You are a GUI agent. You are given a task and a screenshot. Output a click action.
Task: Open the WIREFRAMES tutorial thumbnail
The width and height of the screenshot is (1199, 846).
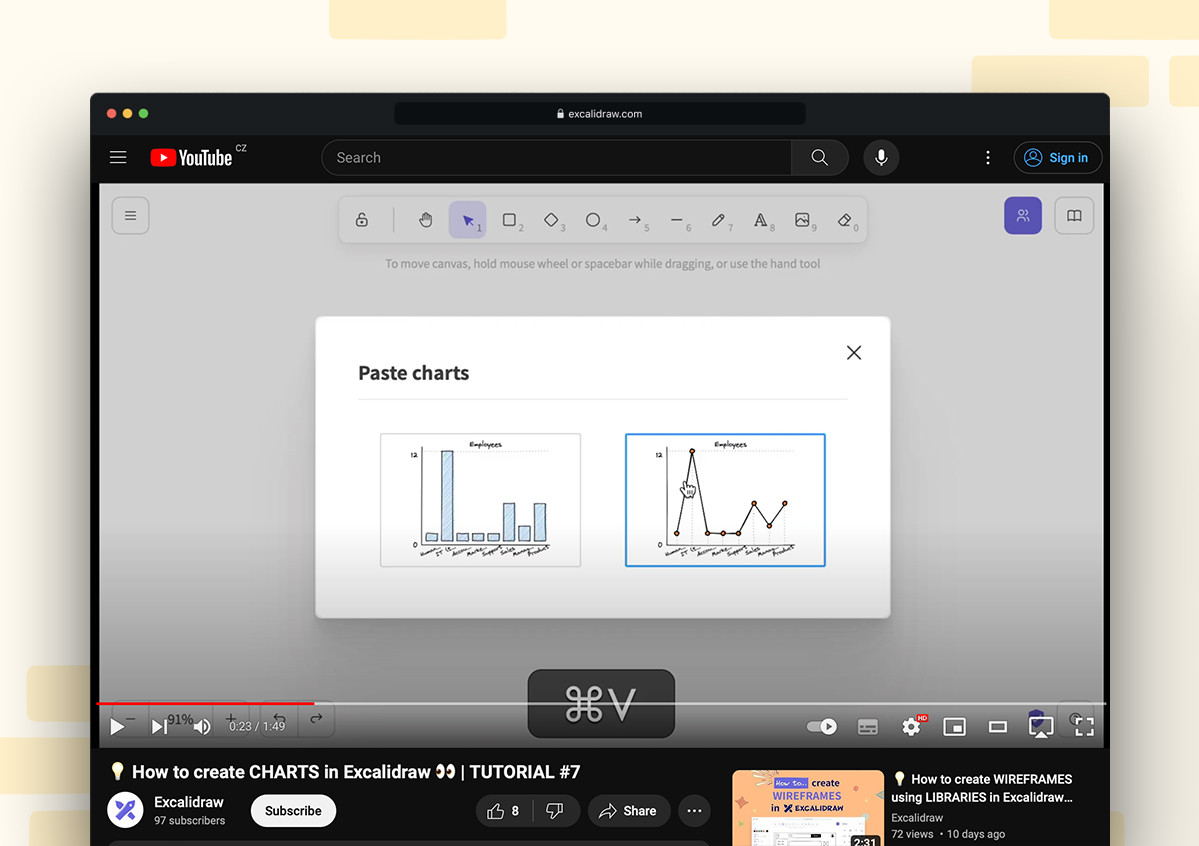[807, 808]
